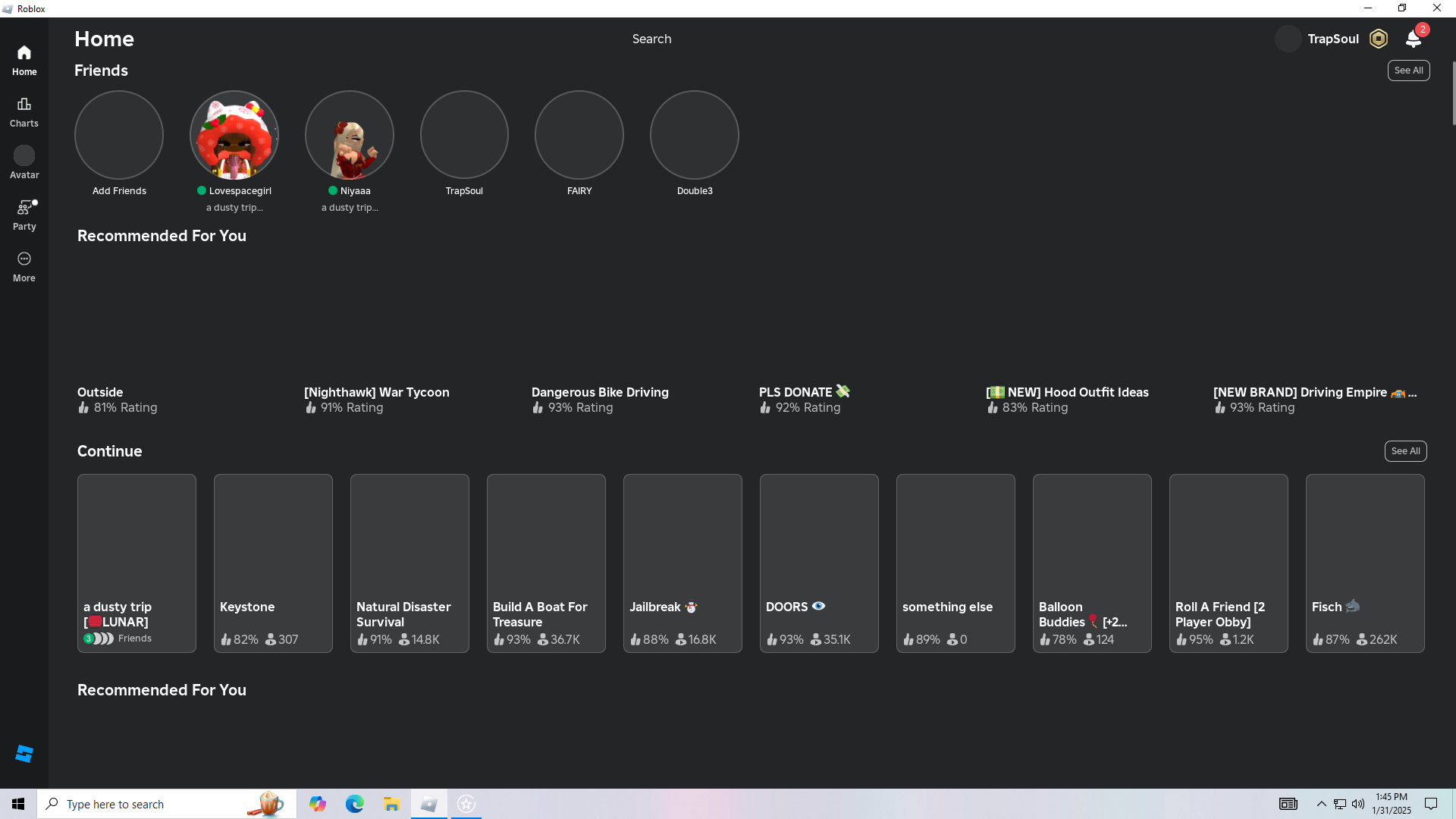Open Niyaaa's friend avatar
Image resolution: width=1456 pixels, height=819 pixels.
[x=350, y=135]
